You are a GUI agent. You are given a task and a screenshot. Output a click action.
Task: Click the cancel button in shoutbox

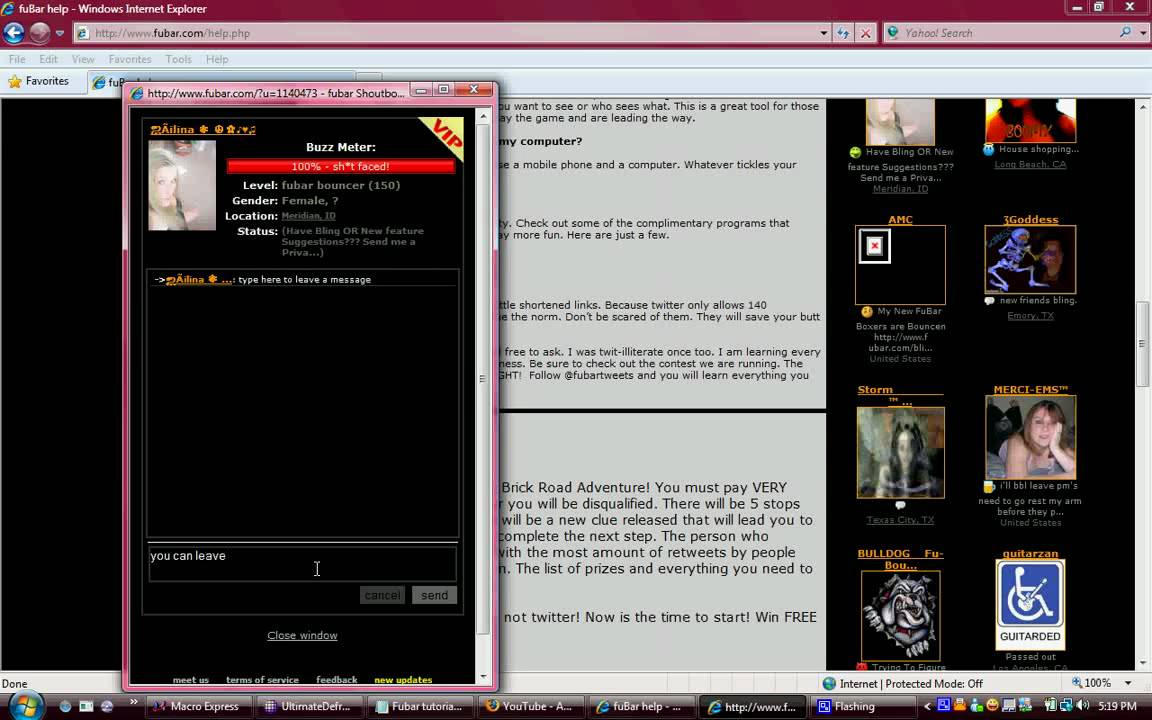(382, 595)
